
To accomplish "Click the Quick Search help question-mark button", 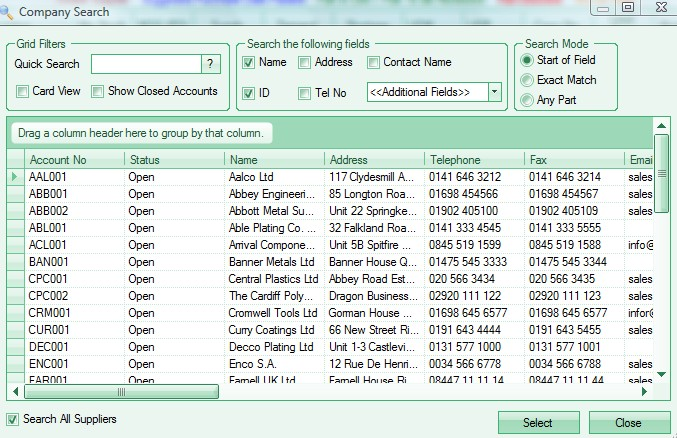I will 210,64.
